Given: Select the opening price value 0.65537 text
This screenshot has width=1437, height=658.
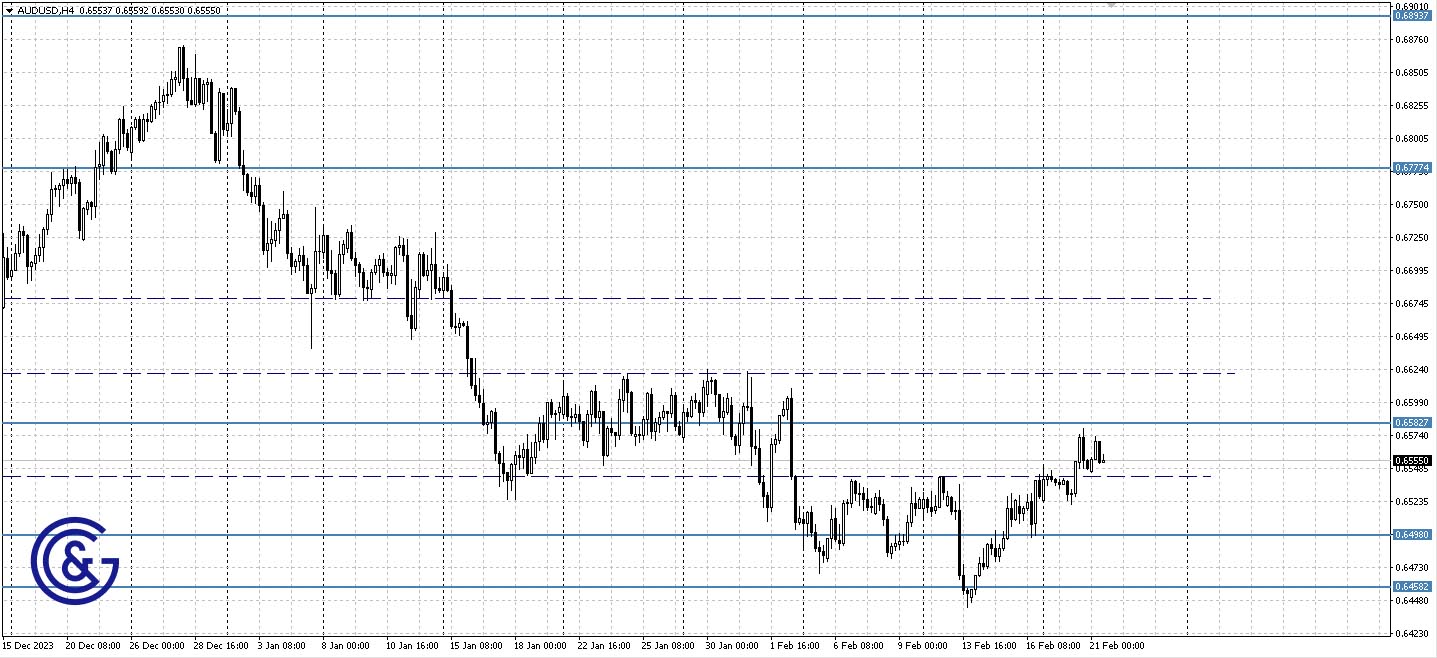Looking at the screenshot, I should pos(96,9).
